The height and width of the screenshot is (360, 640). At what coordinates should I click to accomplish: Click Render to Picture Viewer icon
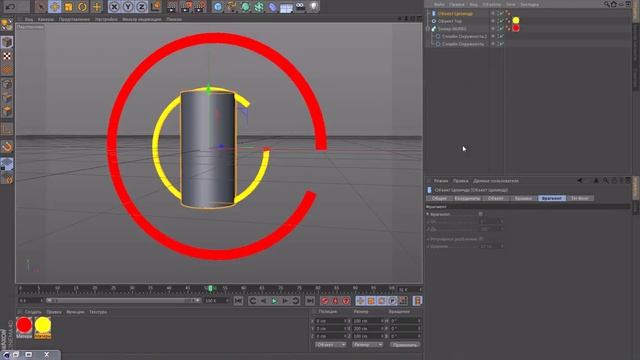(x=186, y=7)
